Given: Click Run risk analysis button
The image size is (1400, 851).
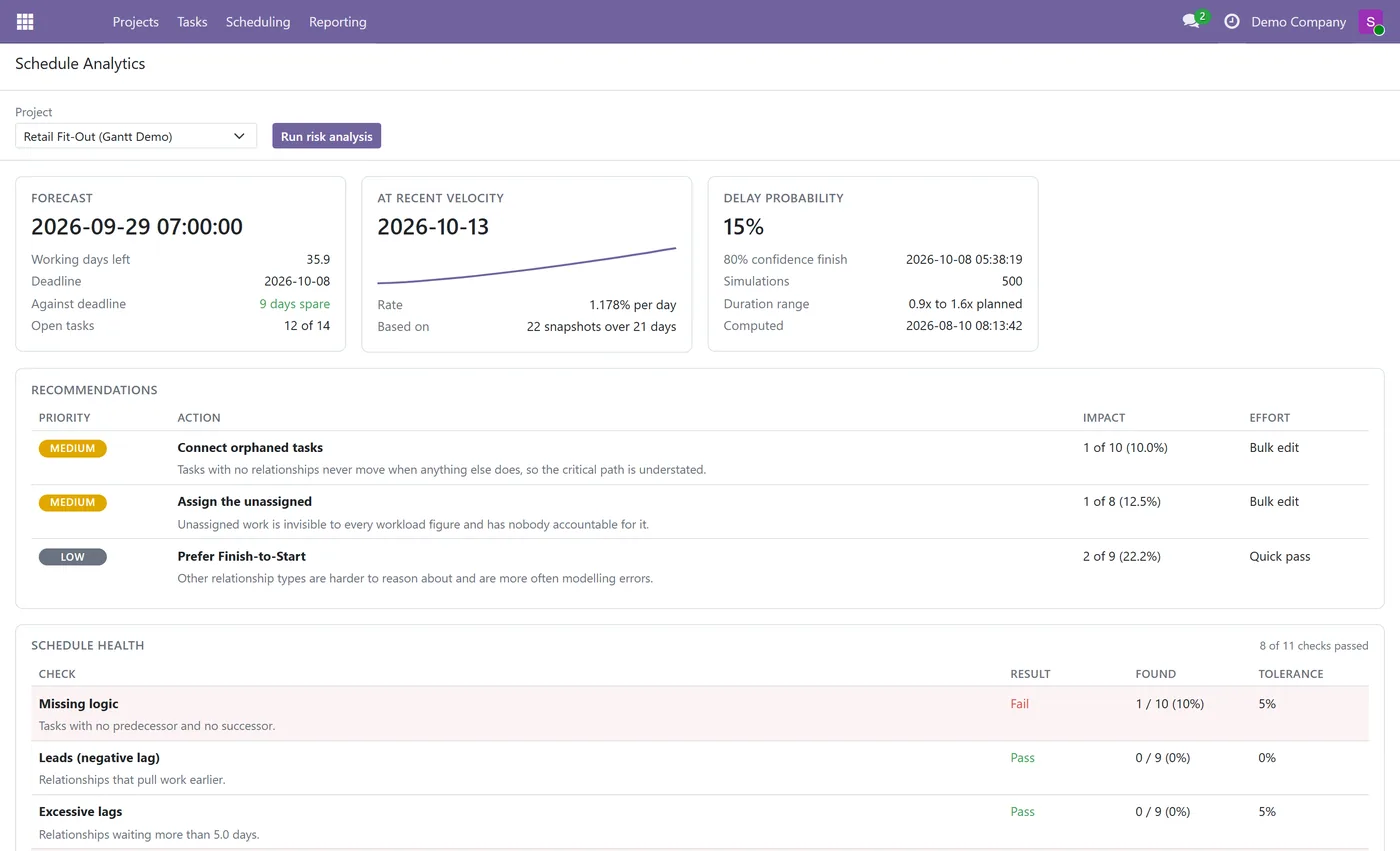Looking at the screenshot, I should click(326, 136).
